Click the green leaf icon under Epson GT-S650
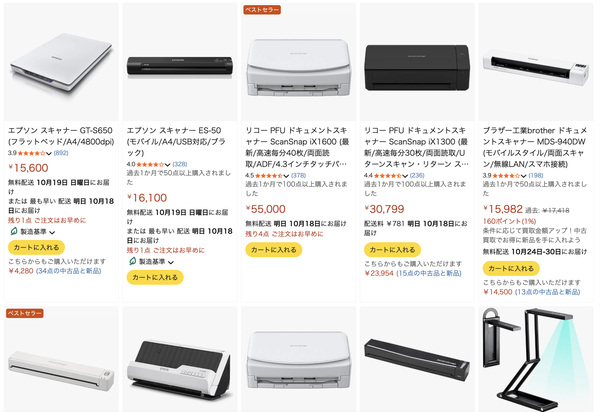 pyautogui.click(x=14, y=231)
